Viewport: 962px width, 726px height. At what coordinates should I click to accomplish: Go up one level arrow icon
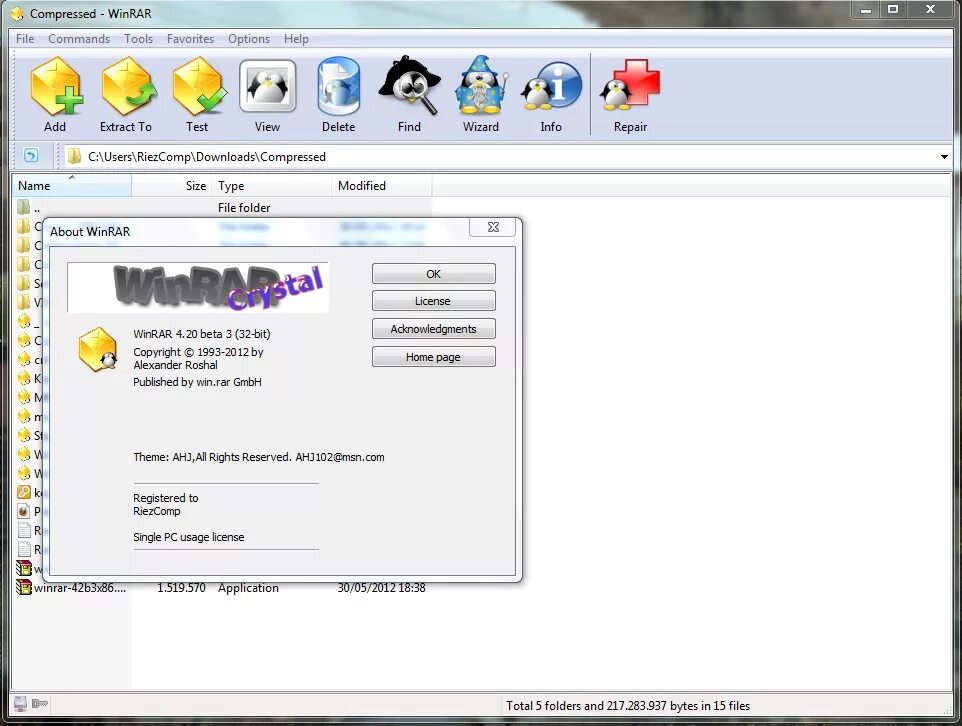coord(31,156)
